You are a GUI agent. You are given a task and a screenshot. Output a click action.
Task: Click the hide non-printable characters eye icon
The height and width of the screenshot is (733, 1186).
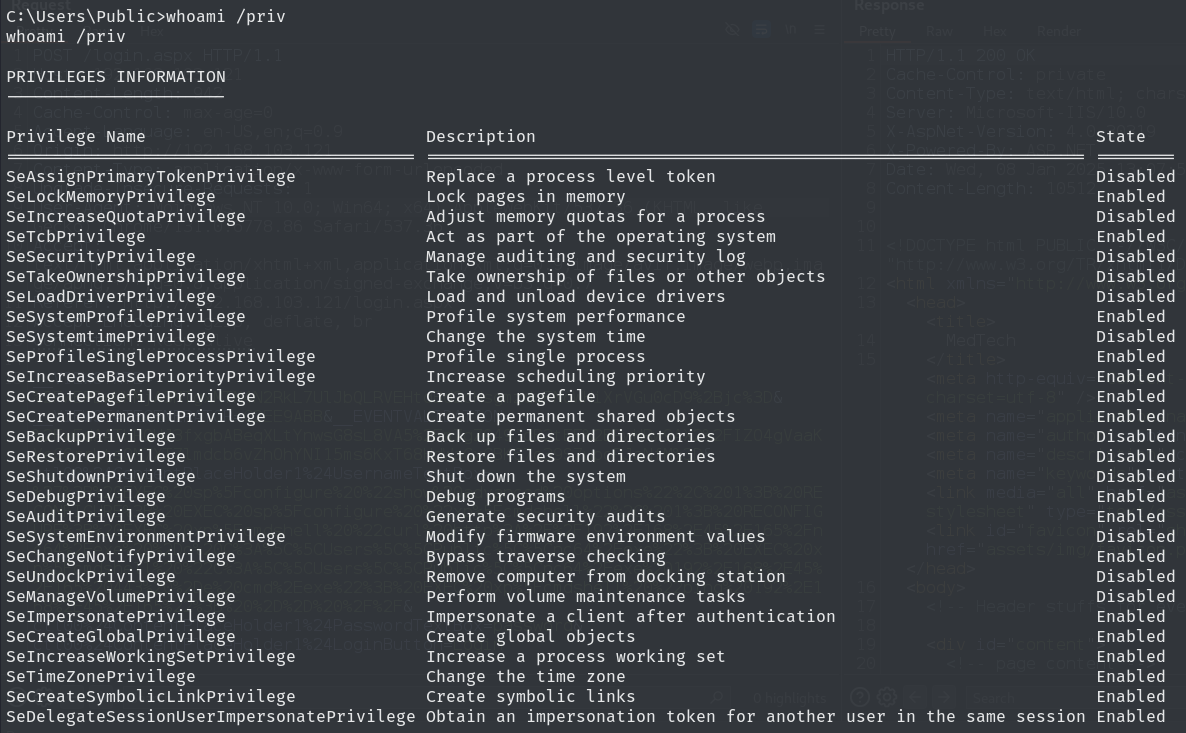click(734, 30)
